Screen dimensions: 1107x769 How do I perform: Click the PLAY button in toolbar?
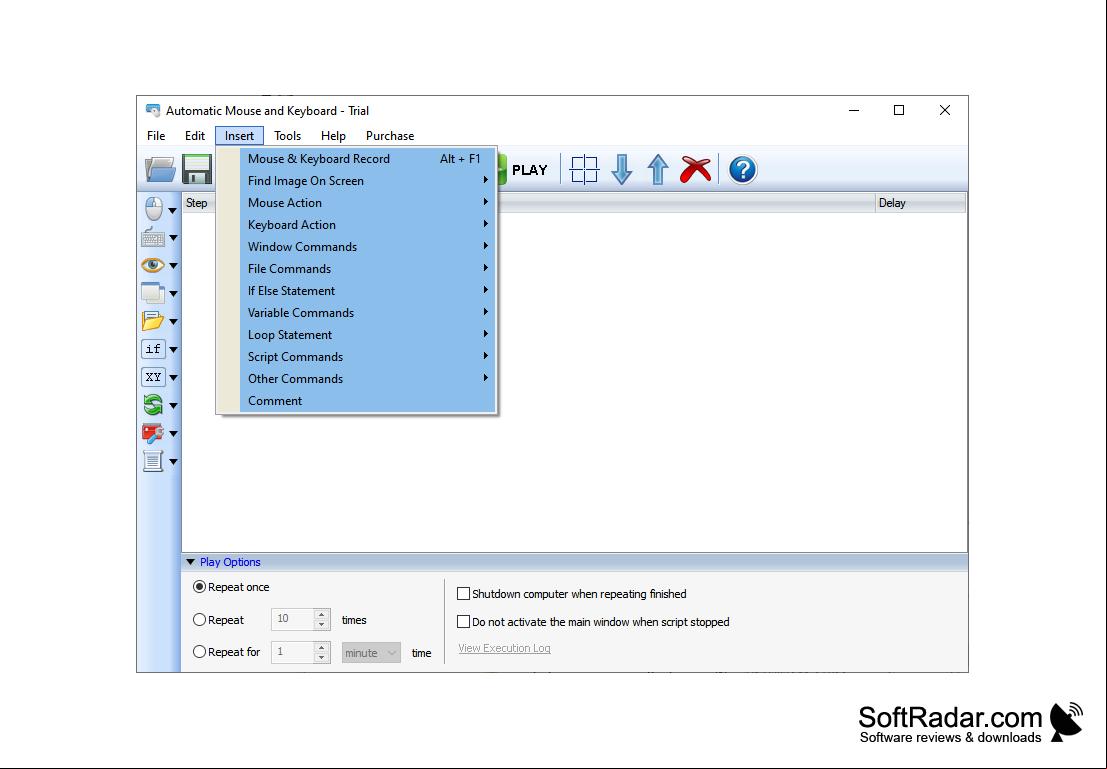(522, 170)
